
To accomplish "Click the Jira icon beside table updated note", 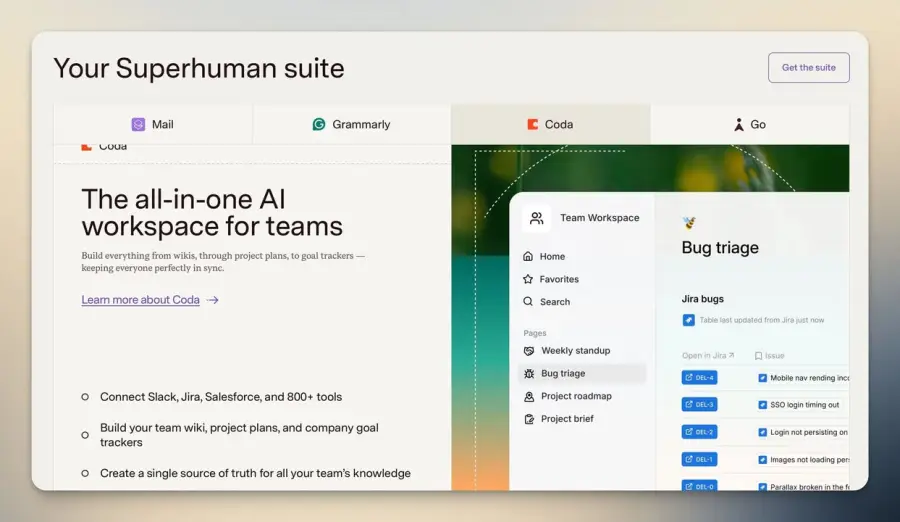I will (x=689, y=320).
